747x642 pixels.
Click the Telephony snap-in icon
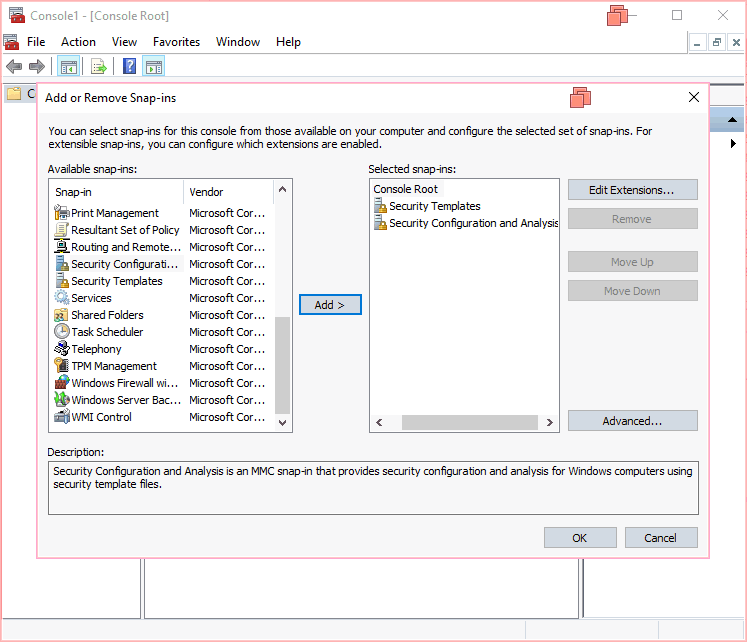click(62, 349)
